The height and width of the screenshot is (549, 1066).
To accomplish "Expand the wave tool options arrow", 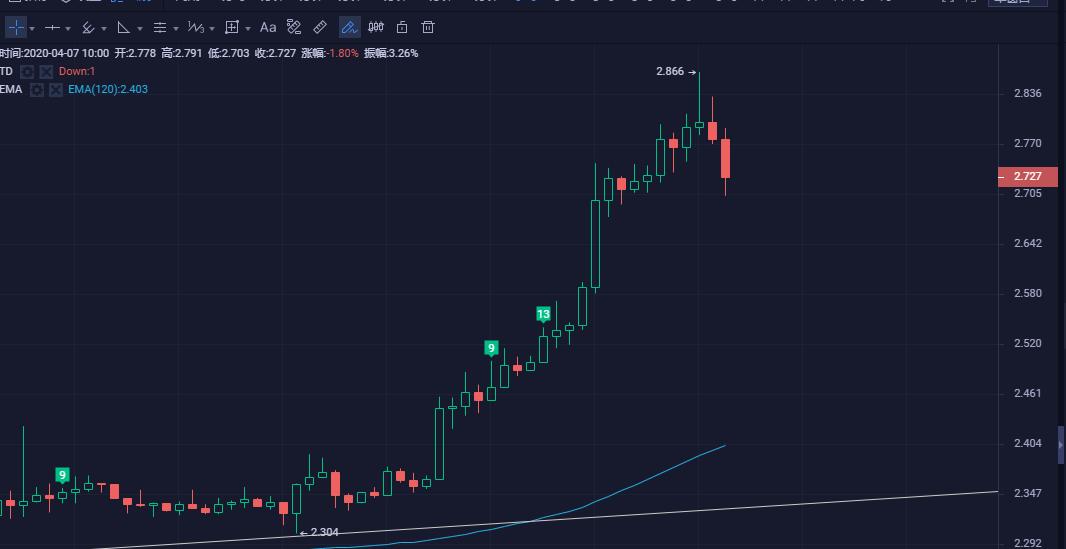I will point(211,29).
